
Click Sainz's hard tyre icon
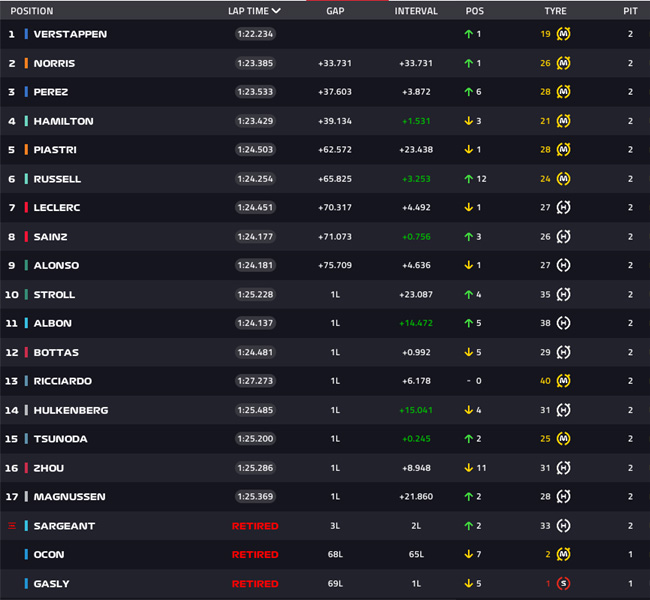(563, 236)
